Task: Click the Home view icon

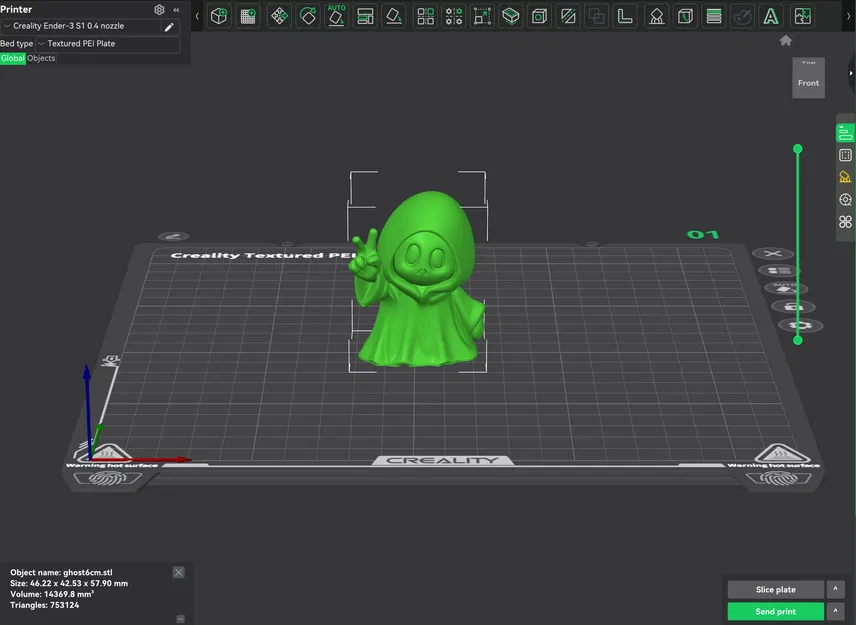Action: (786, 41)
